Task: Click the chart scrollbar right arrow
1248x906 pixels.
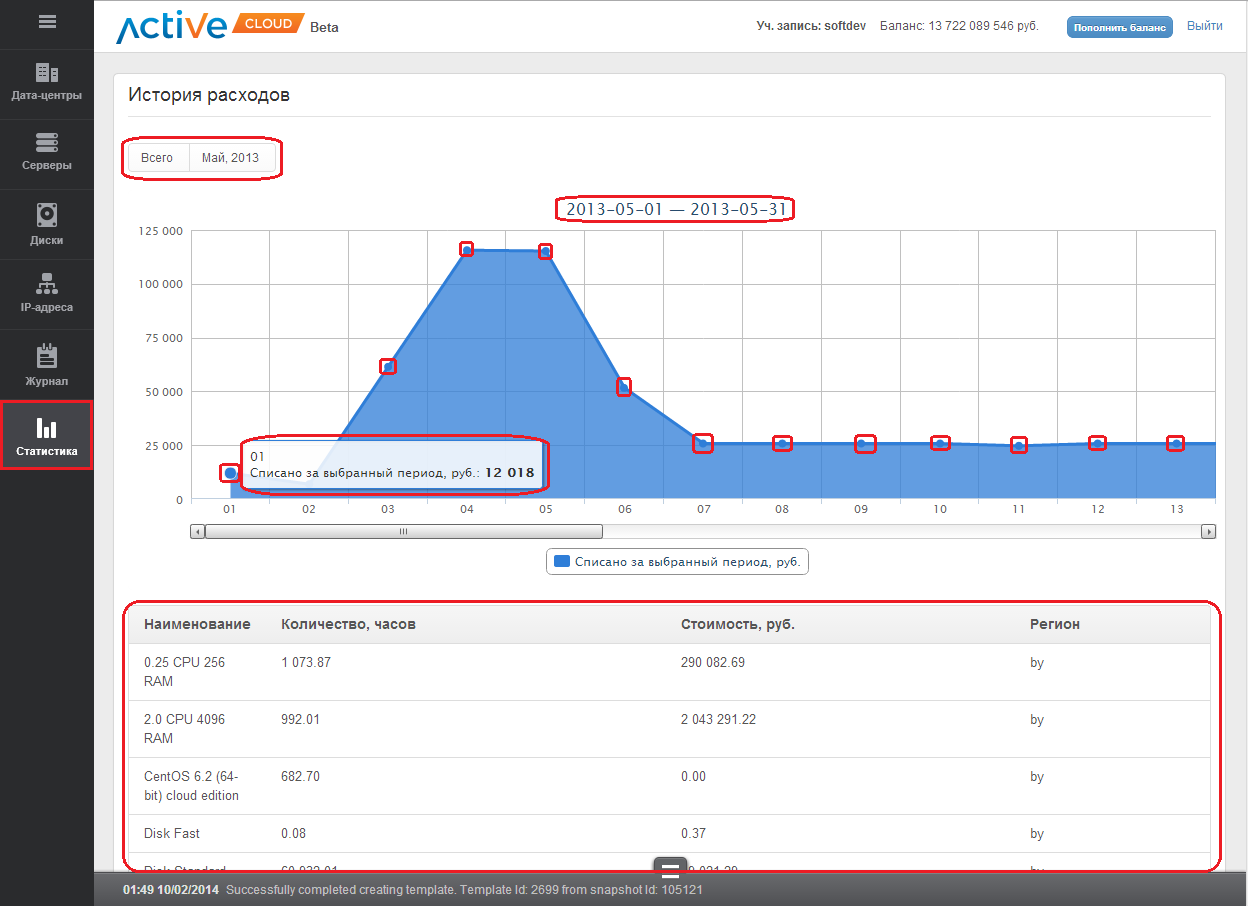Action: tap(1209, 532)
